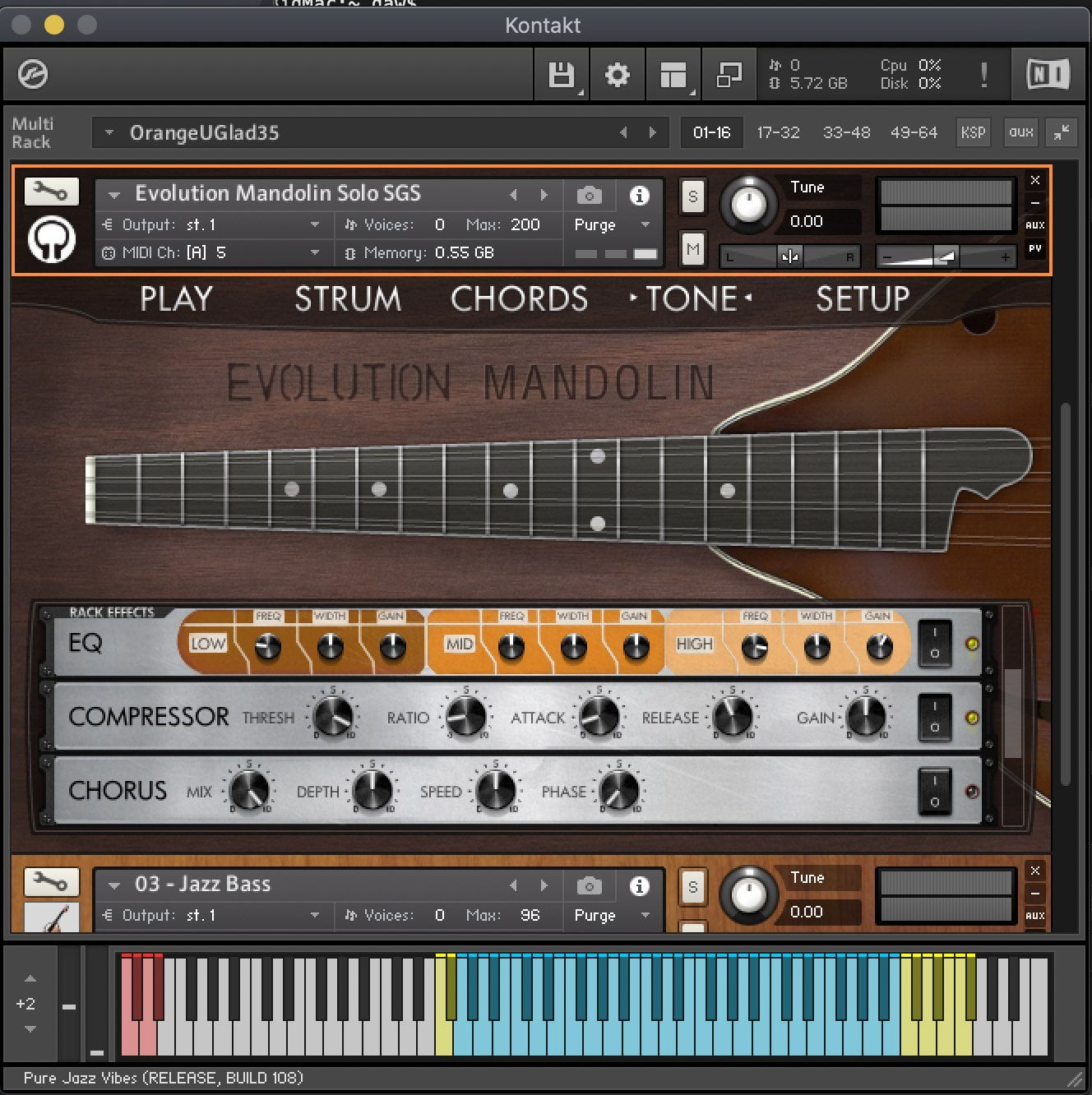Image resolution: width=1092 pixels, height=1095 pixels.
Task: Toggle the Chorus effect power switch
Action: point(934,792)
